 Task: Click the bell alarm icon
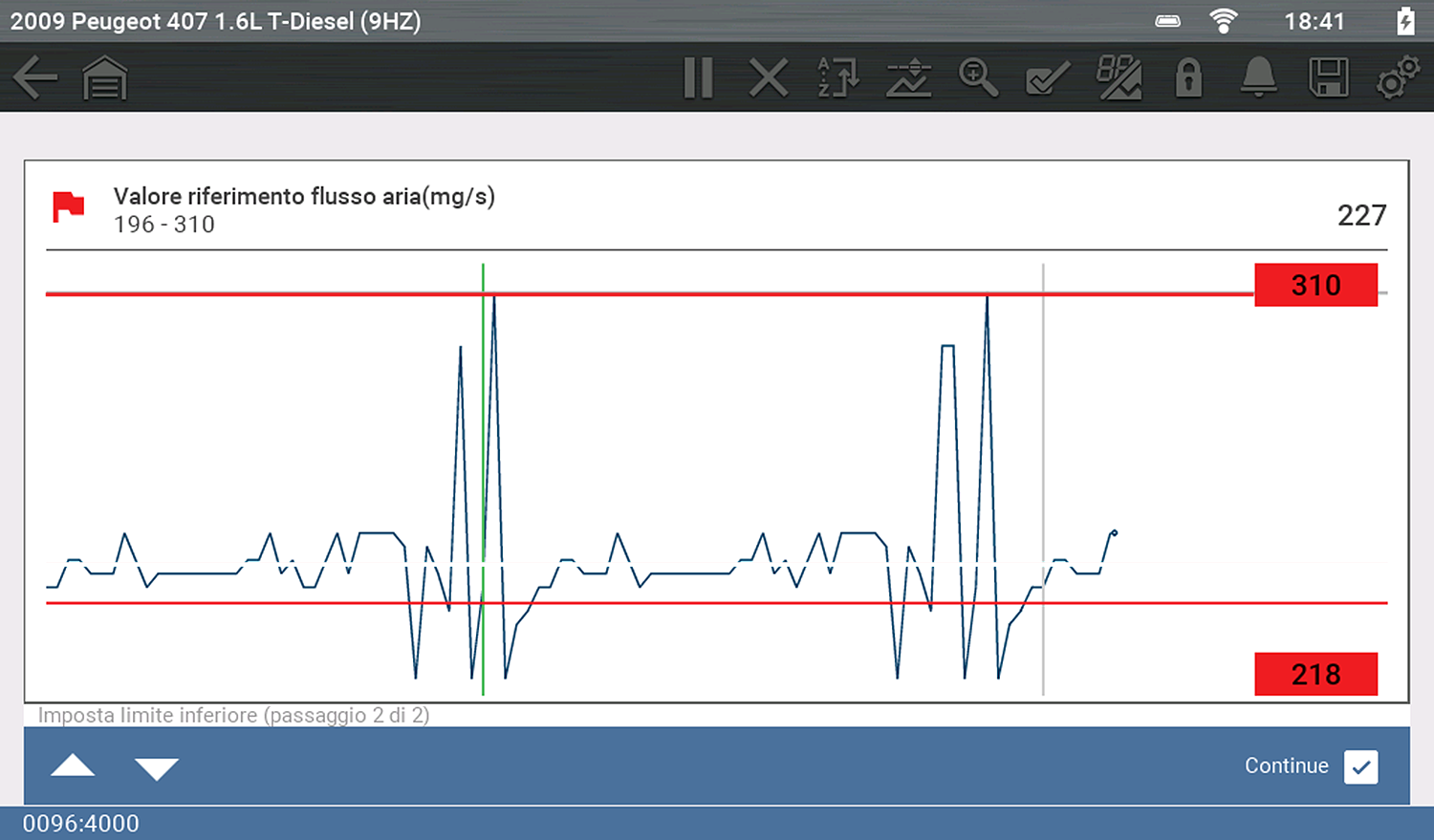pos(1258,78)
